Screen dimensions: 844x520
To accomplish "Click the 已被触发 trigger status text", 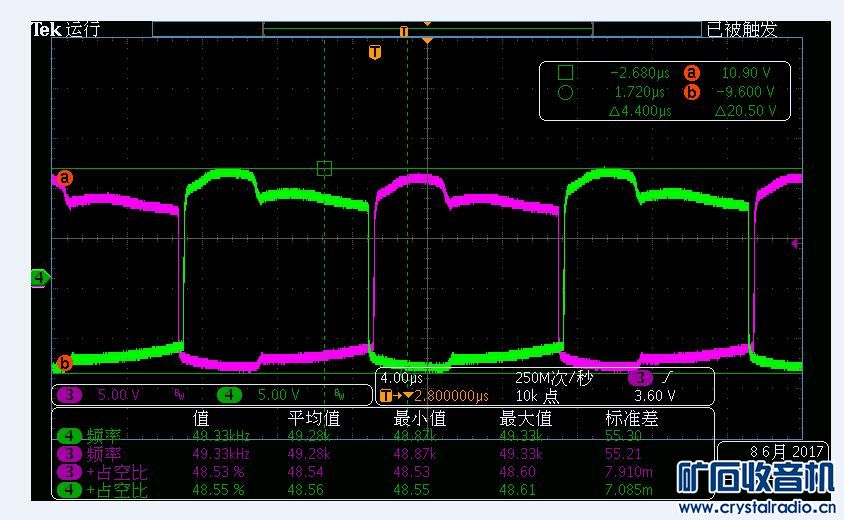I will tap(742, 29).
